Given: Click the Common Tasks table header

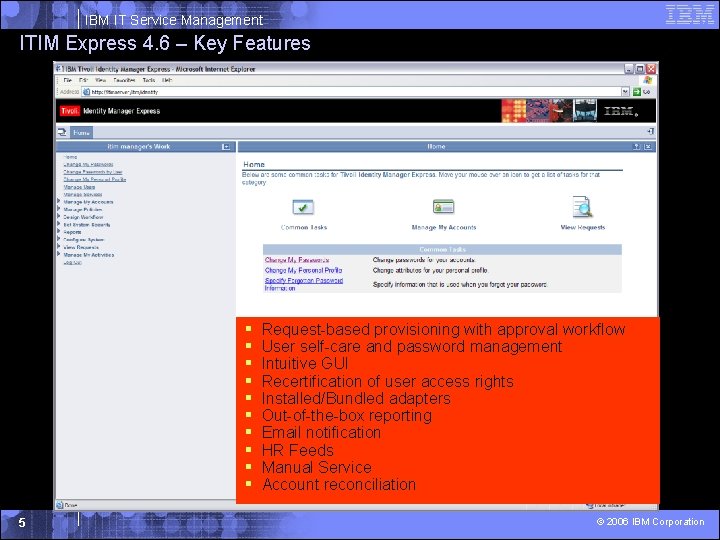Looking at the screenshot, I should tap(442, 249).
